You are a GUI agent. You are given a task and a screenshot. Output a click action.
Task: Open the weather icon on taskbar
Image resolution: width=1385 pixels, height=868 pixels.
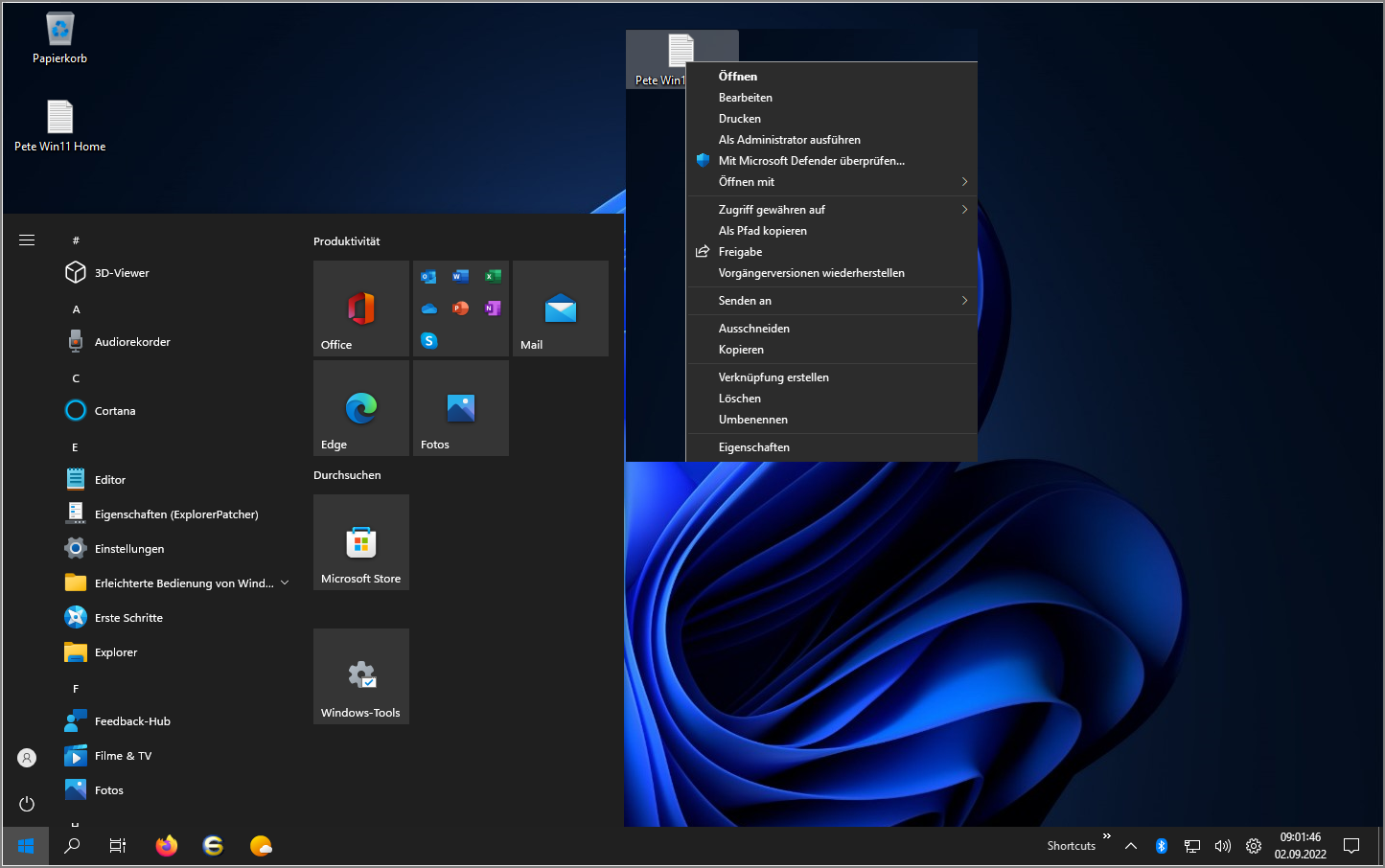(261, 846)
